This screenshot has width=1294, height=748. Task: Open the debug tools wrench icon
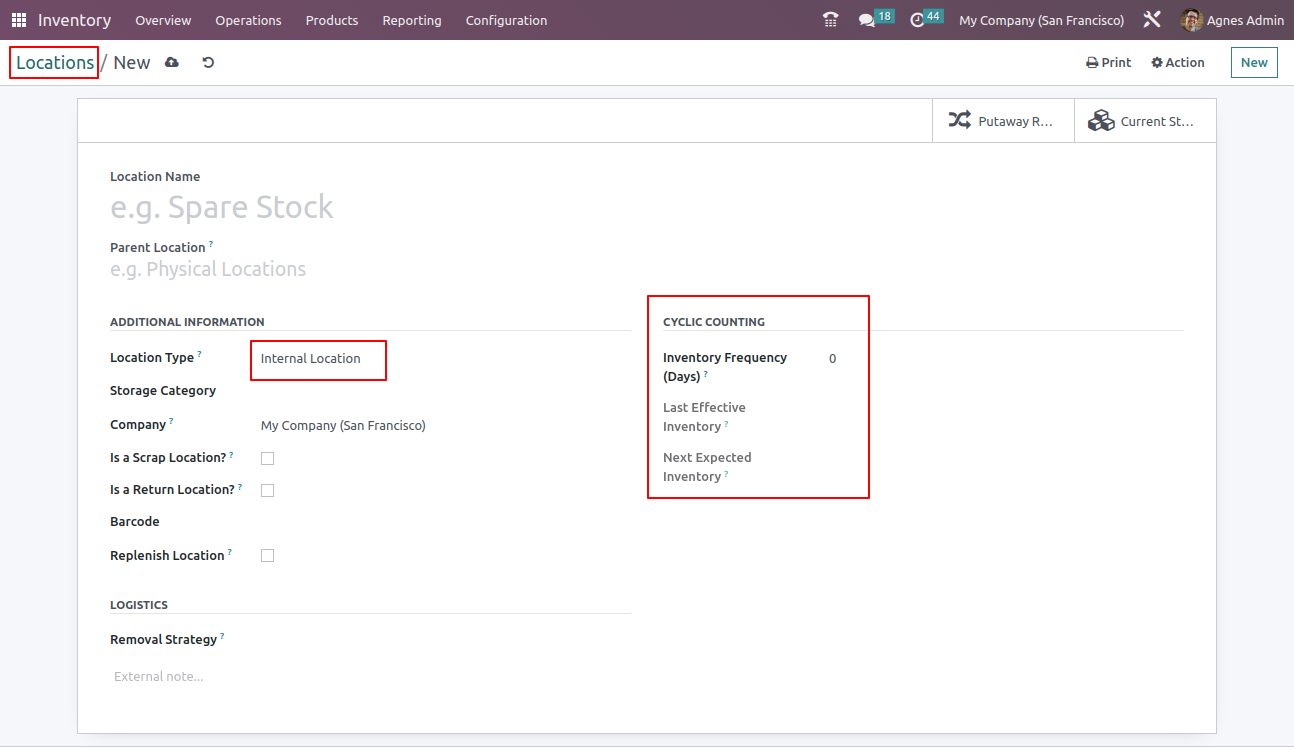tap(1152, 20)
